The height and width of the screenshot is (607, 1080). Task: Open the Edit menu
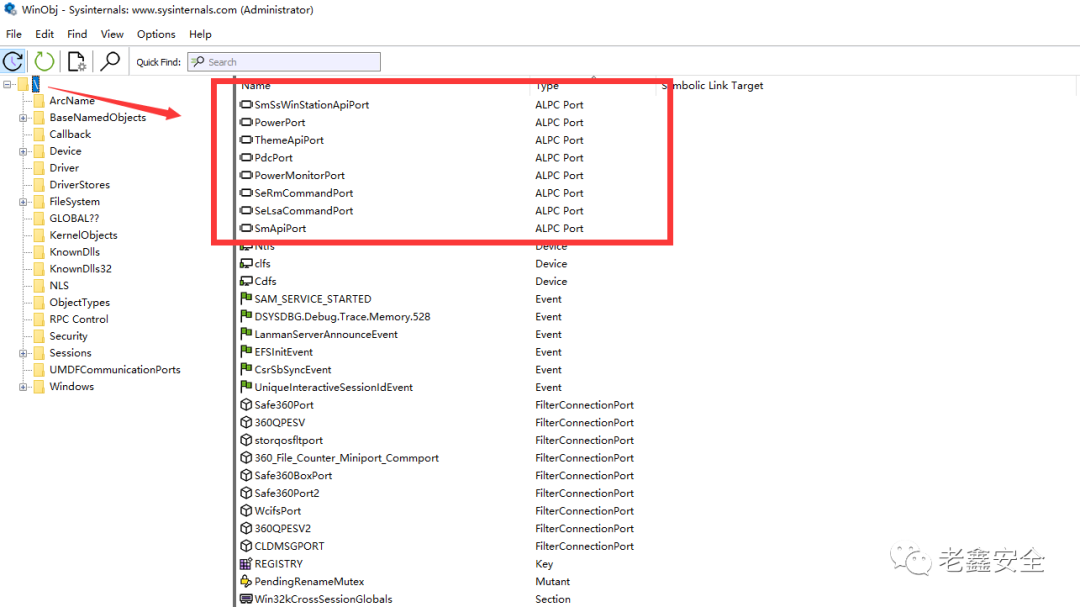click(45, 34)
